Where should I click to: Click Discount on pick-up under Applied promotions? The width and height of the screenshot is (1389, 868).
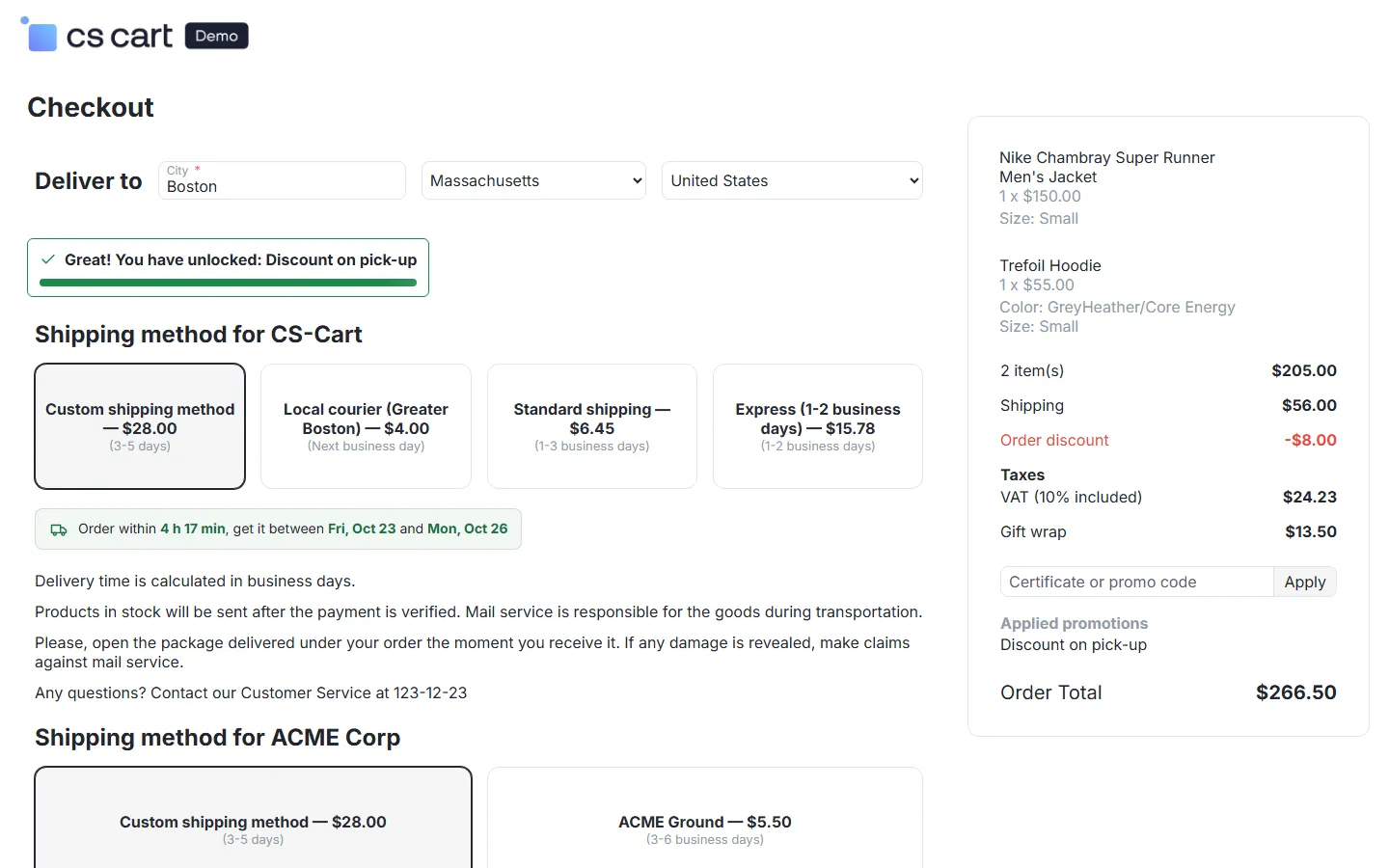pos(1074,644)
